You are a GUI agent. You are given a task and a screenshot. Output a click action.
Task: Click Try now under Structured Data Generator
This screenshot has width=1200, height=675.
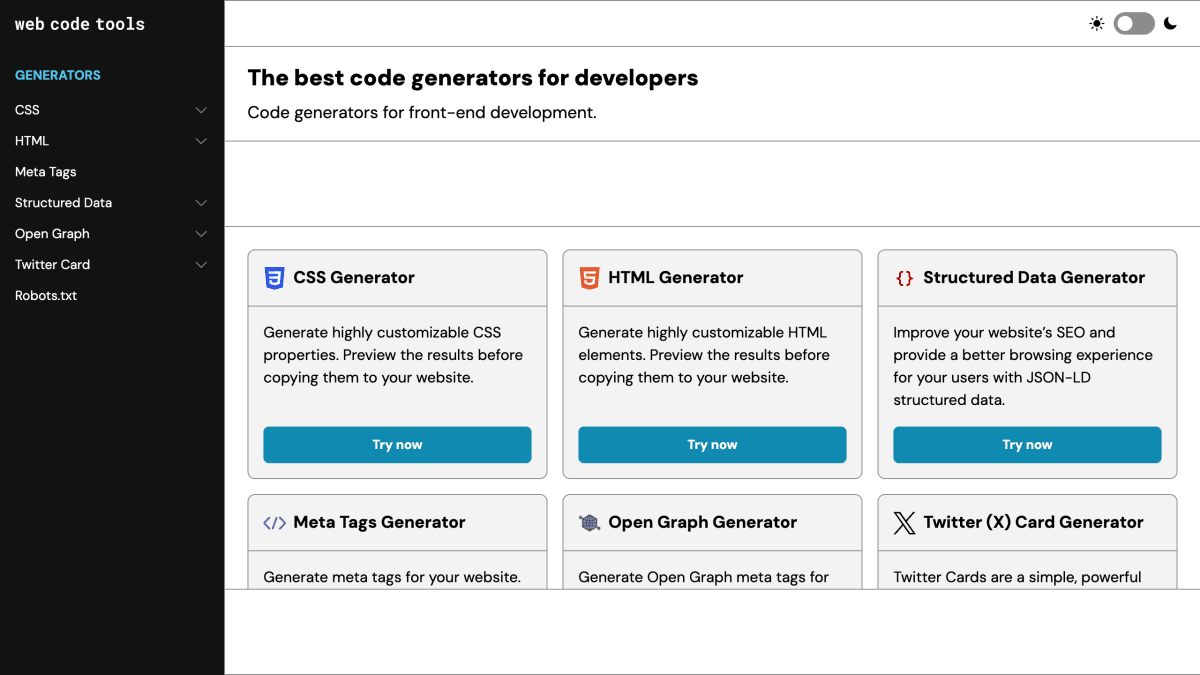point(1027,445)
